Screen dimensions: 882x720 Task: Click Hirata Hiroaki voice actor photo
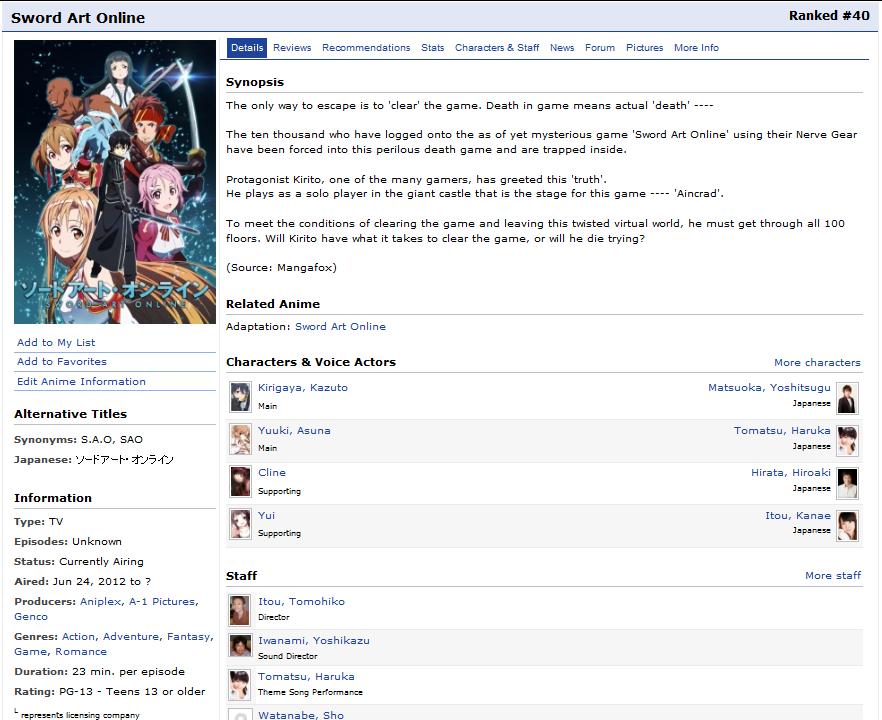click(x=847, y=483)
